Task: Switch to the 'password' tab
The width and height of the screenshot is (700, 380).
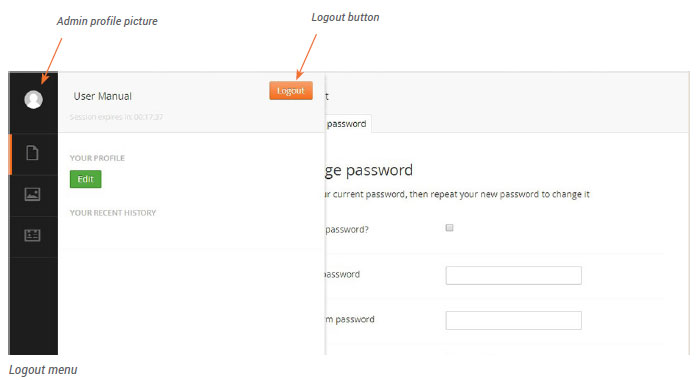Action: (347, 124)
